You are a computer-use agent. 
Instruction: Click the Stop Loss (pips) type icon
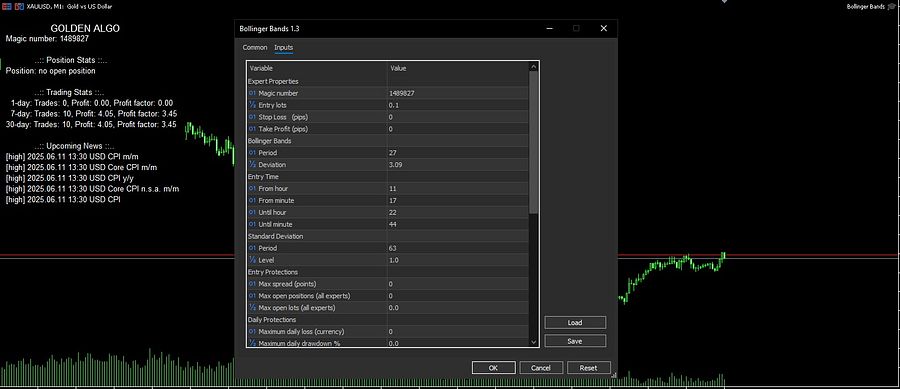click(x=252, y=117)
